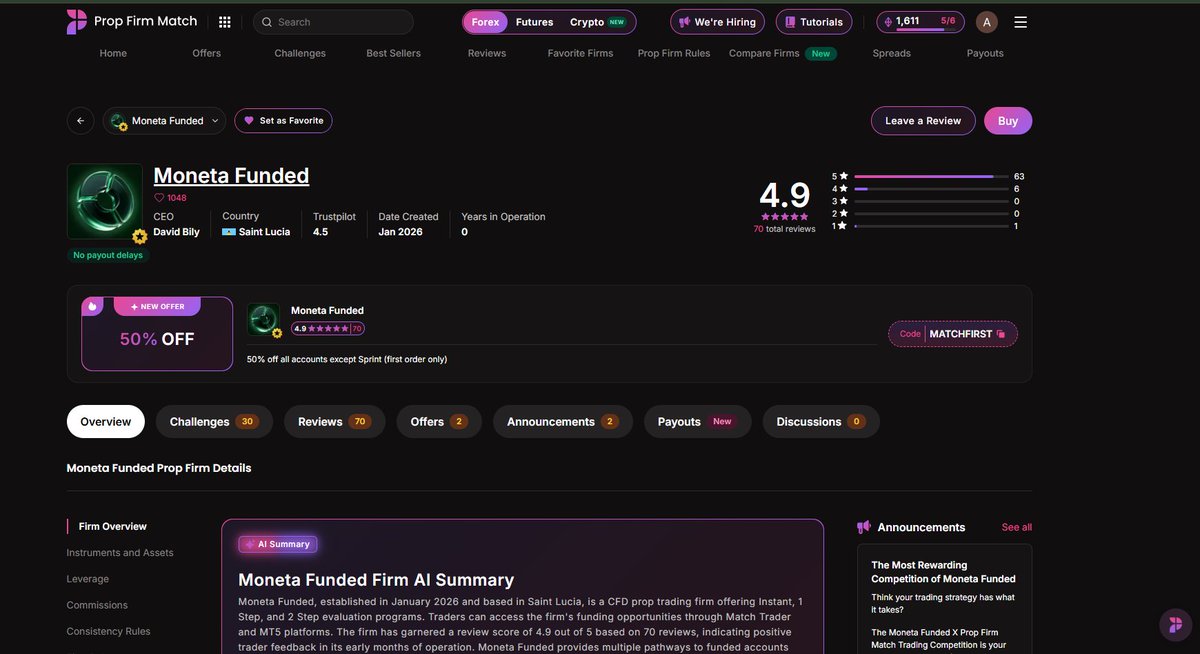This screenshot has height=654, width=1200.
Task: Click the Code MATCHFIRST button
Action: (953, 334)
